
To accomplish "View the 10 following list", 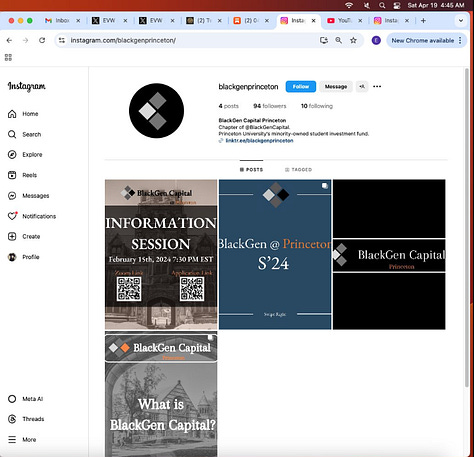I will point(317,106).
